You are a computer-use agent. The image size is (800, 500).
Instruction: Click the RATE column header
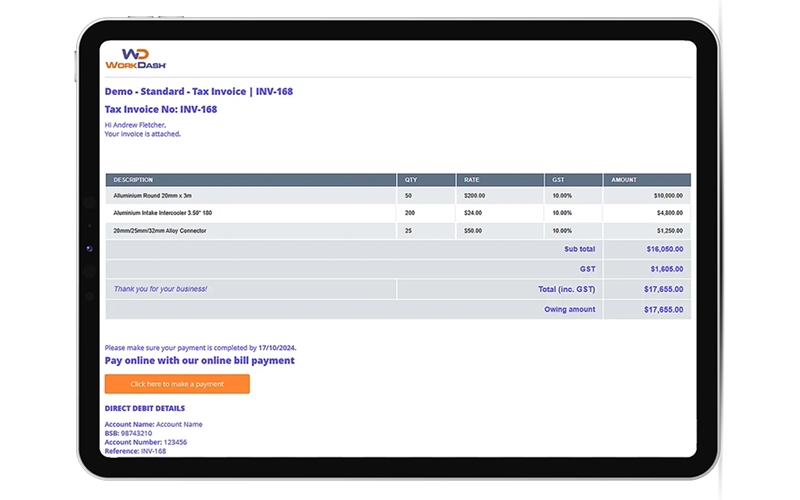coord(471,180)
